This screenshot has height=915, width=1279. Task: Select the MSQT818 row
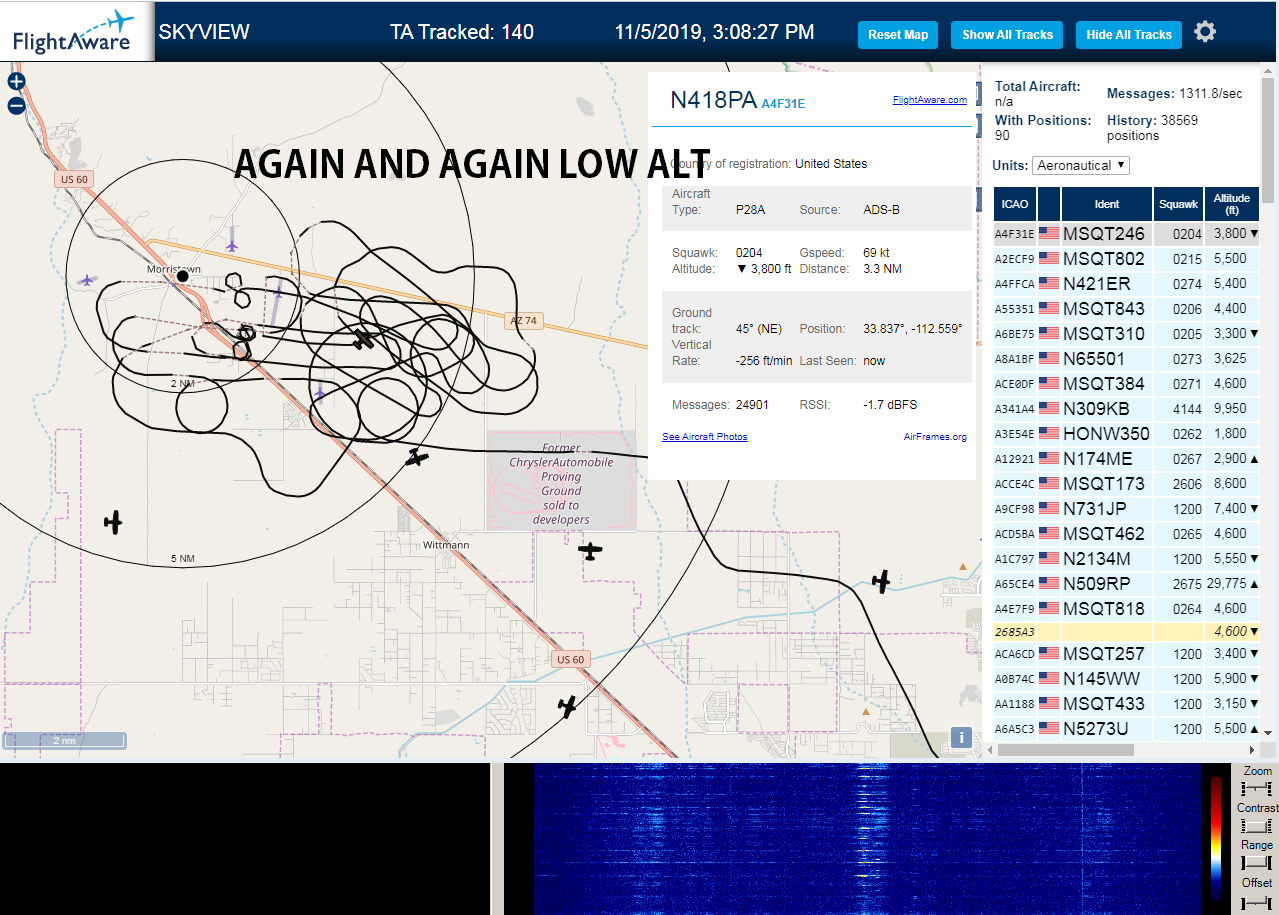point(1127,609)
